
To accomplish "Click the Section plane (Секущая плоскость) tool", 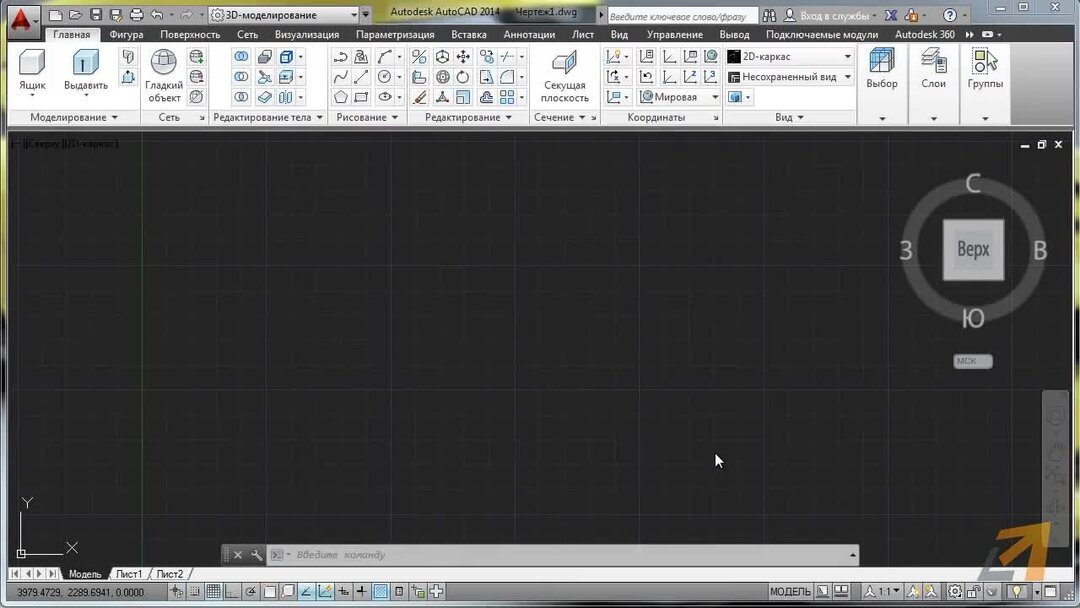I will tap(565, 76).
